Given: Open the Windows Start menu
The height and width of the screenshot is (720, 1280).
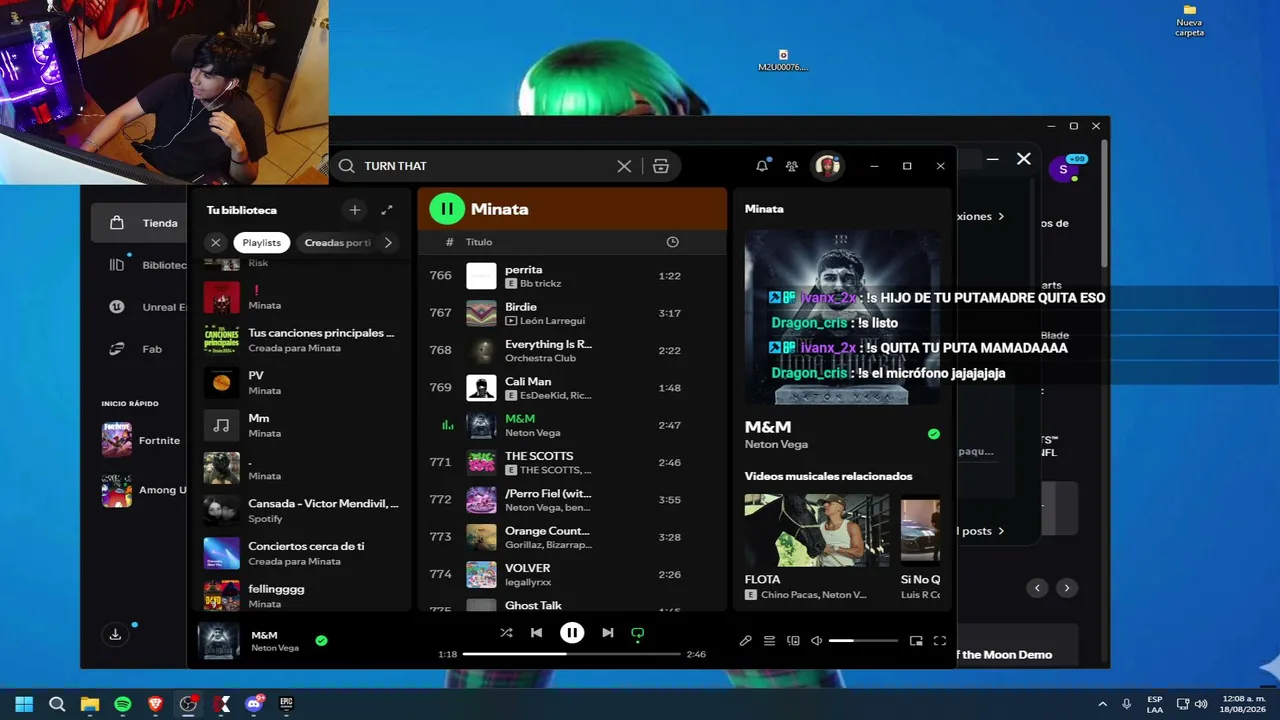Looking at the screenshot, I should coord(24,704).
